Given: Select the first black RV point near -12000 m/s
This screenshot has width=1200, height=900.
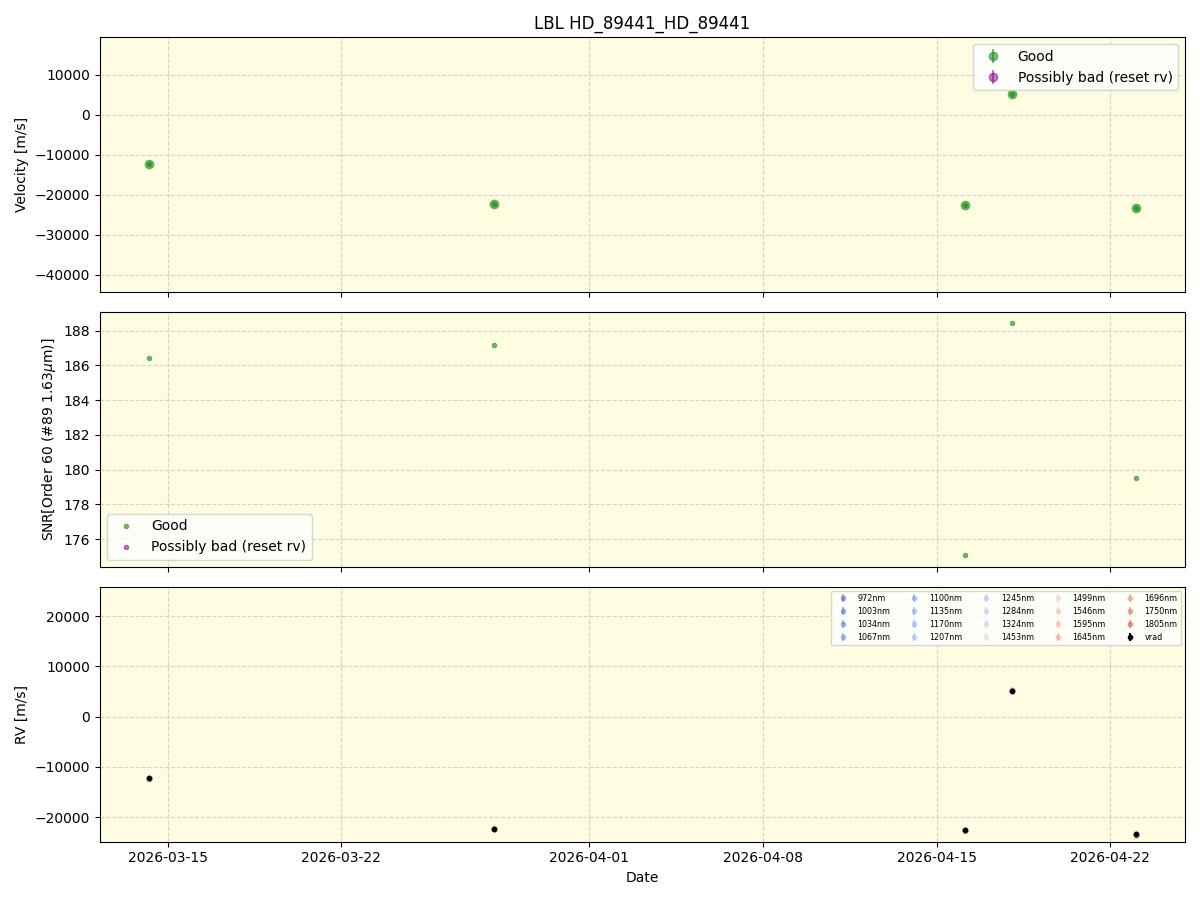Looking at the screenshot, I should [149, 778].
